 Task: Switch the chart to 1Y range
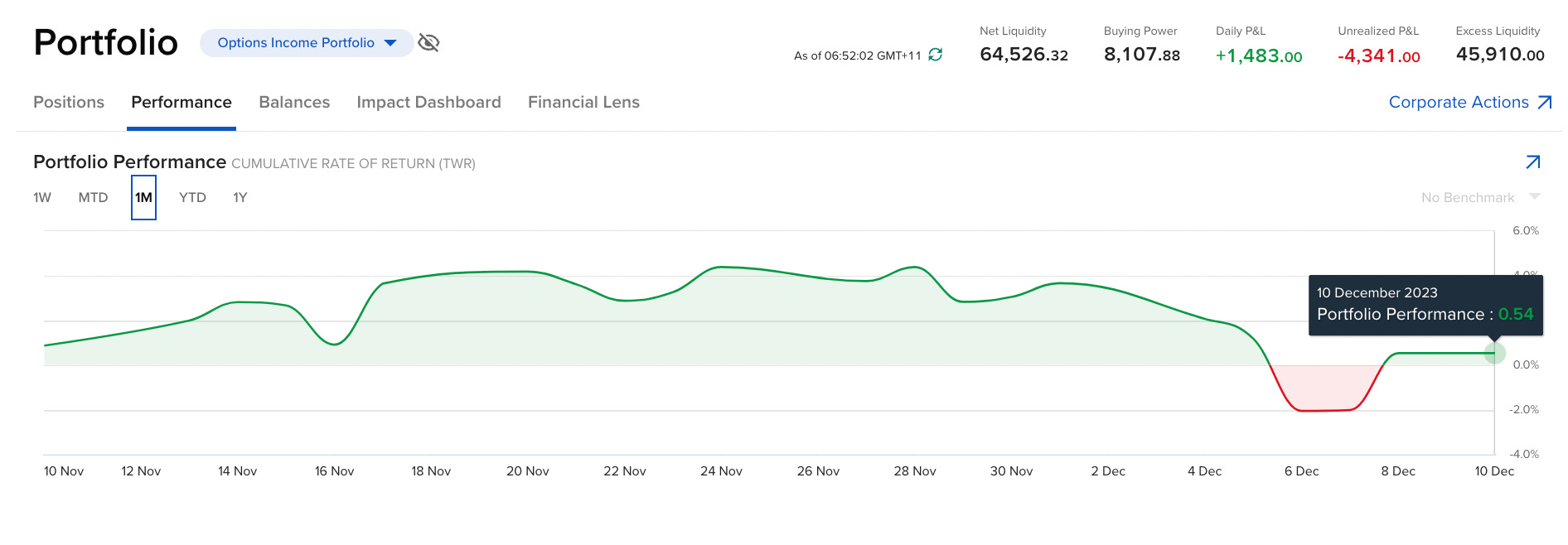point(240,197)
